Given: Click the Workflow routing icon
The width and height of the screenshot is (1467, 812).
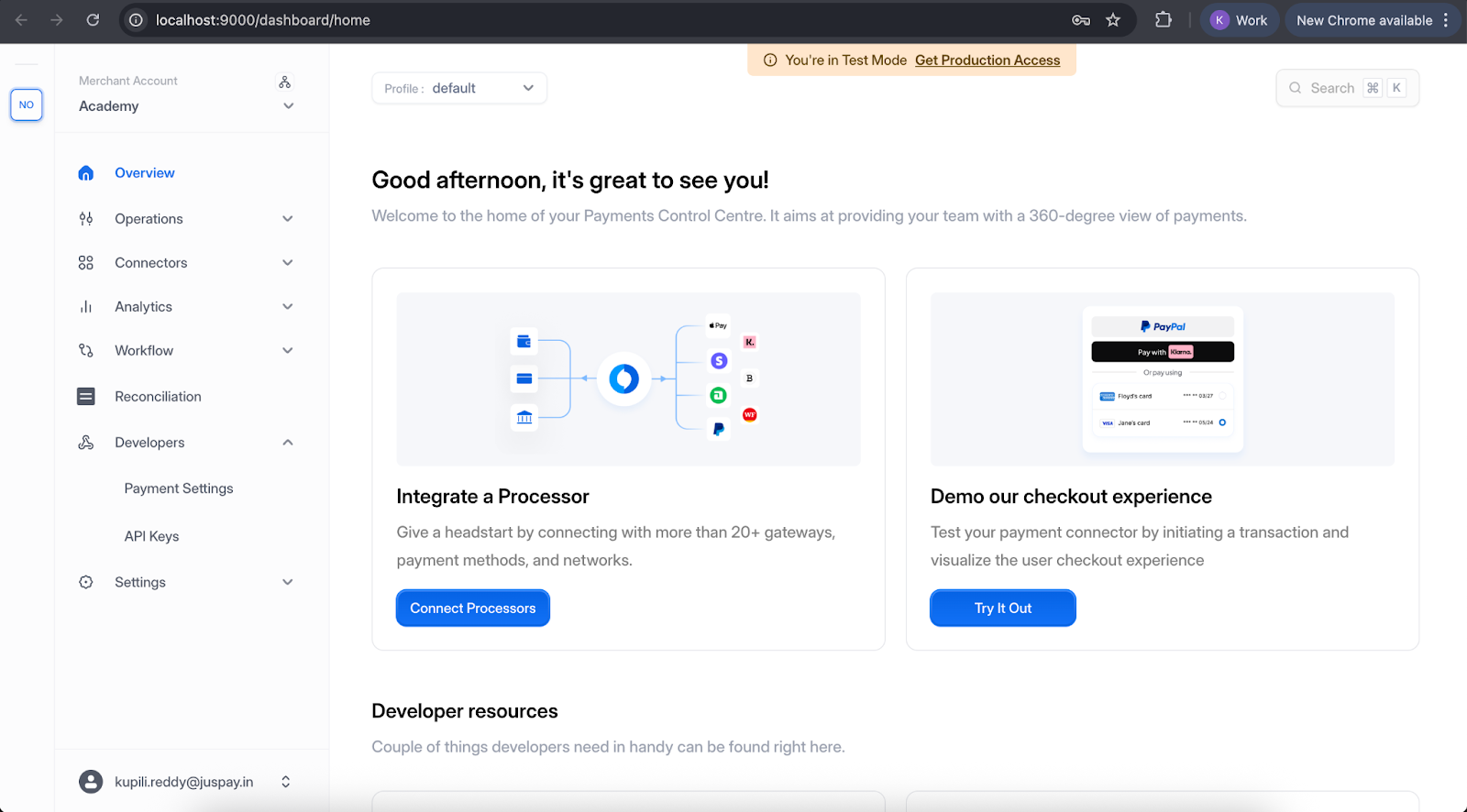Looking at the screenshot, I should 86,351.
